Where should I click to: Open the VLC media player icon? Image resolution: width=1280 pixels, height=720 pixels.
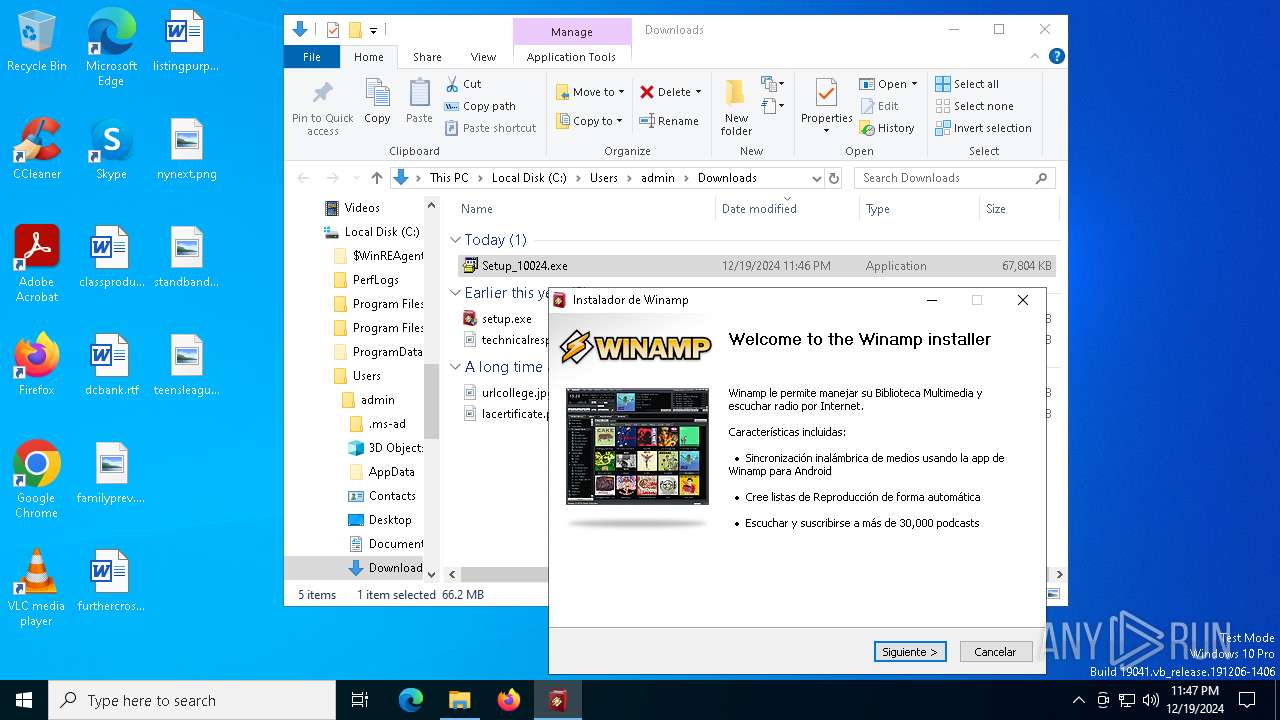point(37,588)
